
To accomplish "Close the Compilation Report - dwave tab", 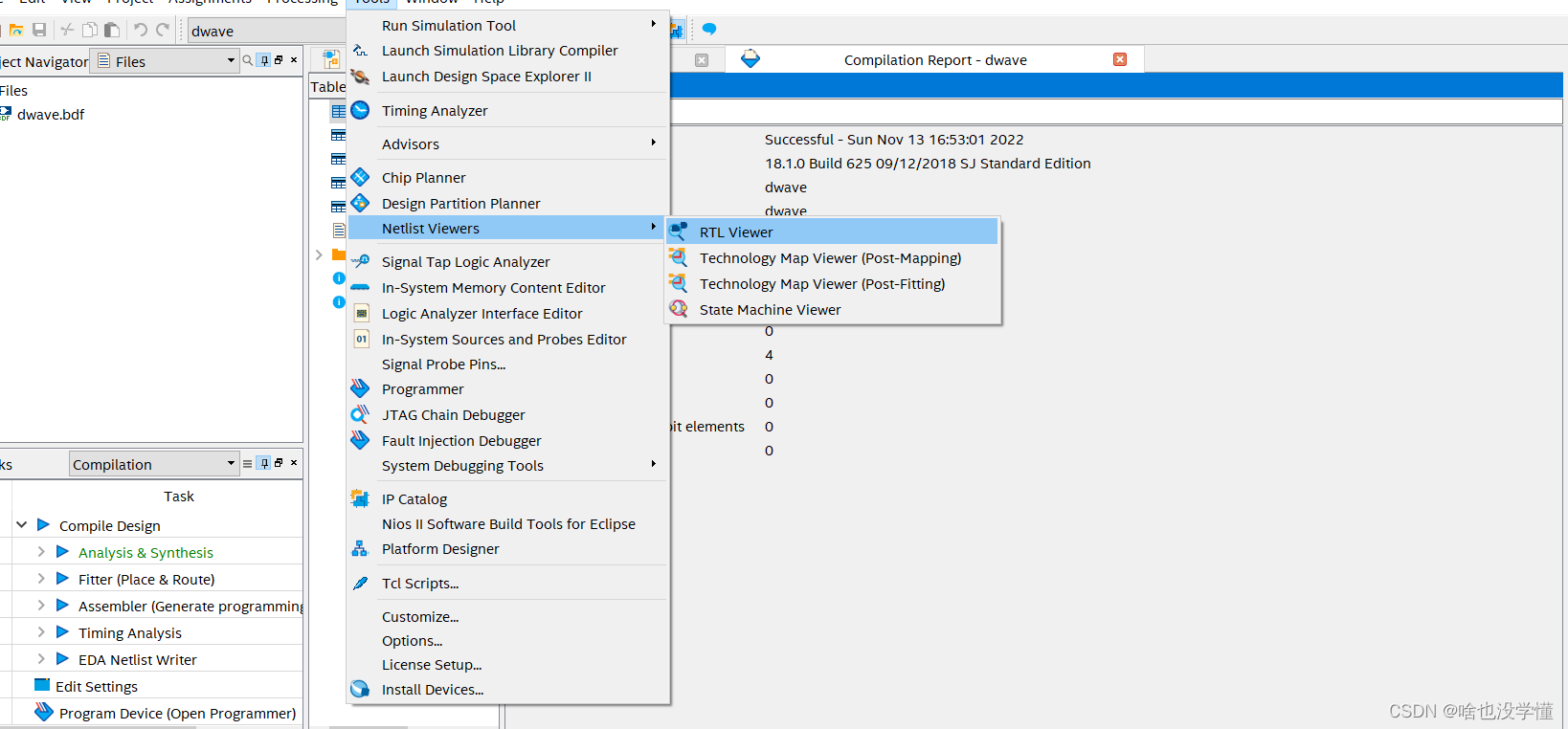I will pos(1120,59).
